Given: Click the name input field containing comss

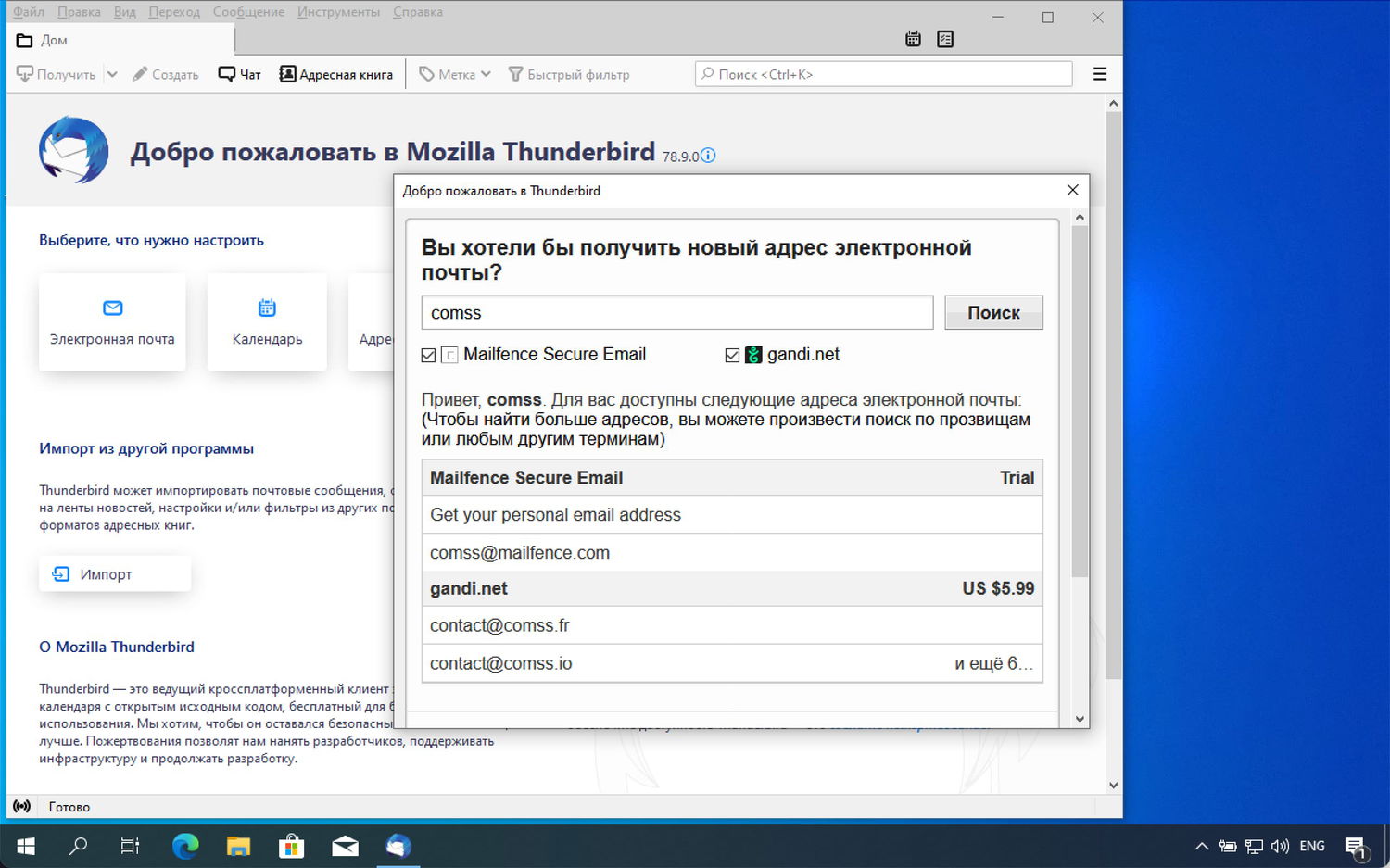Looking at the screenshot, I should (677, 312).
